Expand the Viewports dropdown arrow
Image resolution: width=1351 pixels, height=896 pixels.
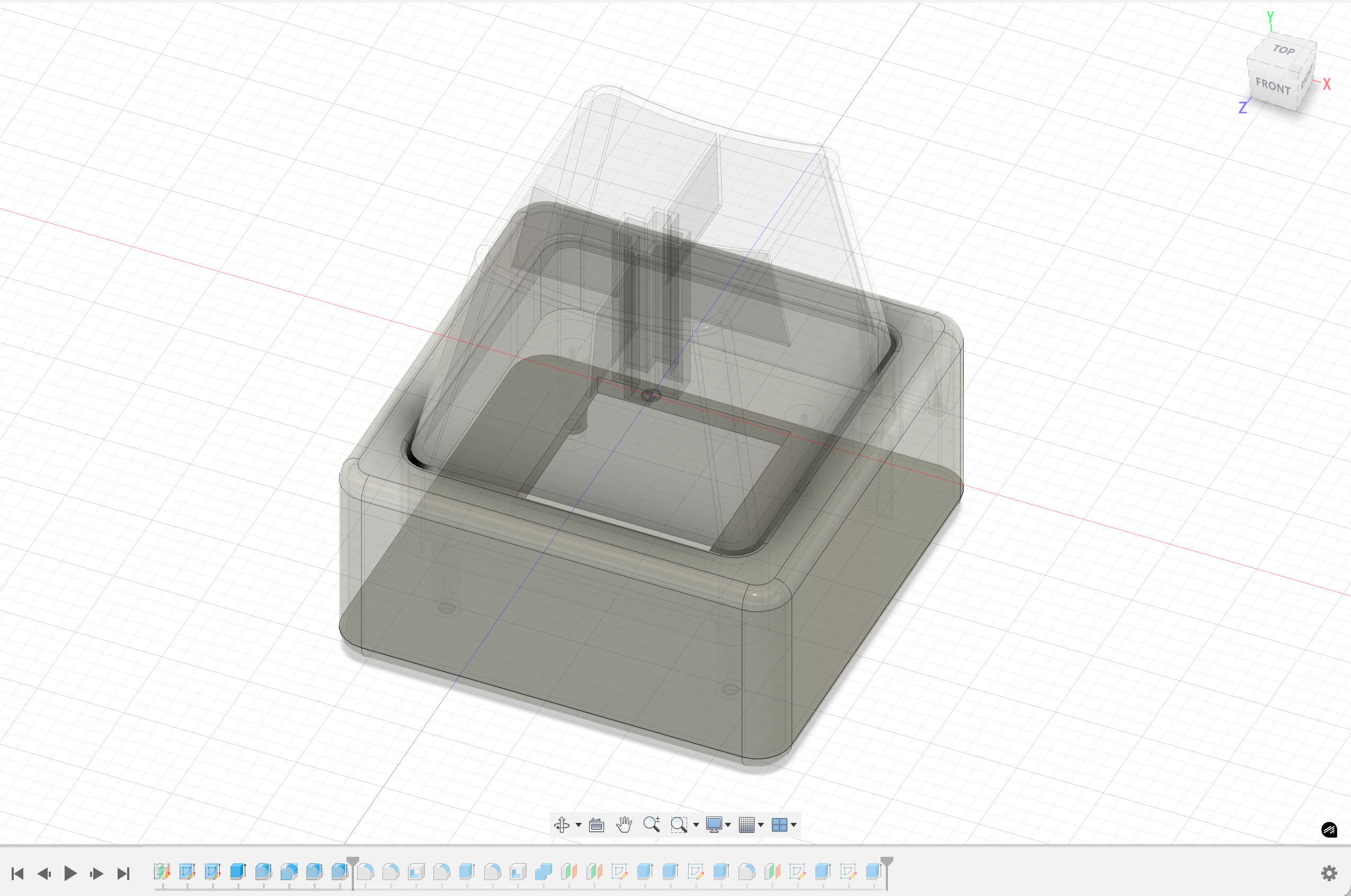(x=794, y=825)
